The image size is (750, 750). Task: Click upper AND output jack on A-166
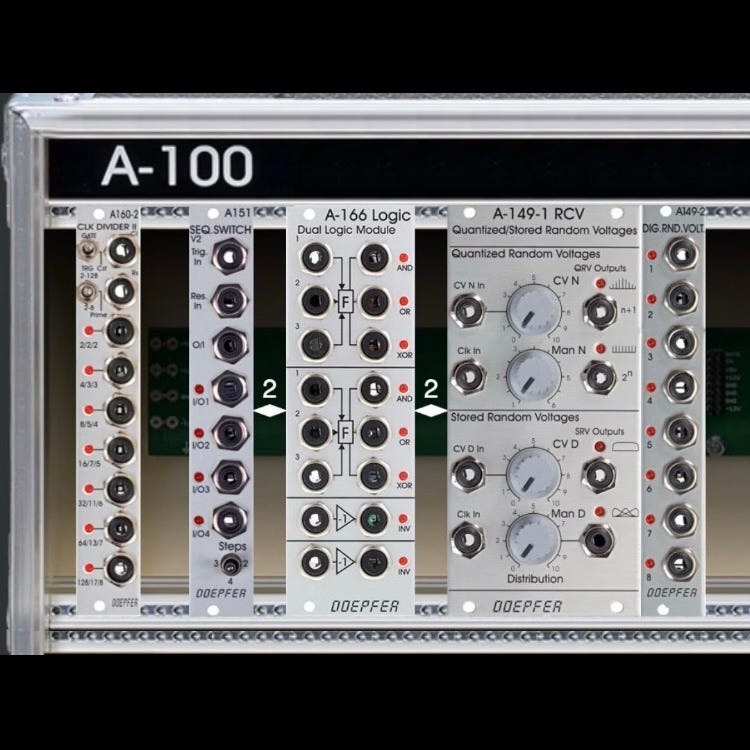click(374, 258)
